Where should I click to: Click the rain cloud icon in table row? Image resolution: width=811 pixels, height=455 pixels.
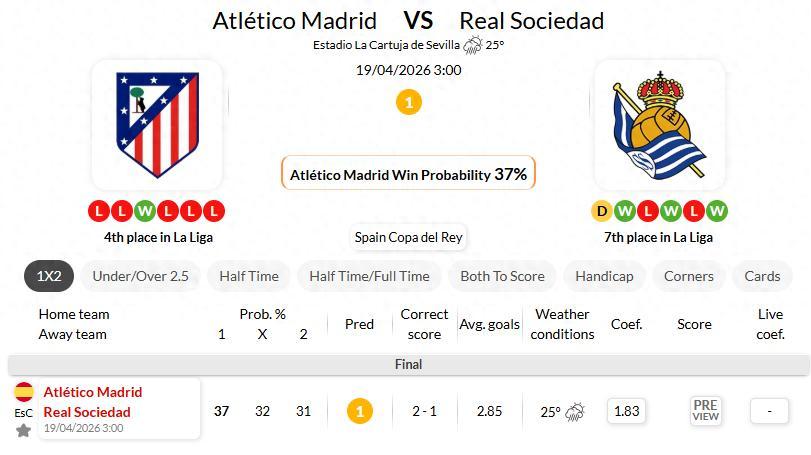tap(575, 412)
